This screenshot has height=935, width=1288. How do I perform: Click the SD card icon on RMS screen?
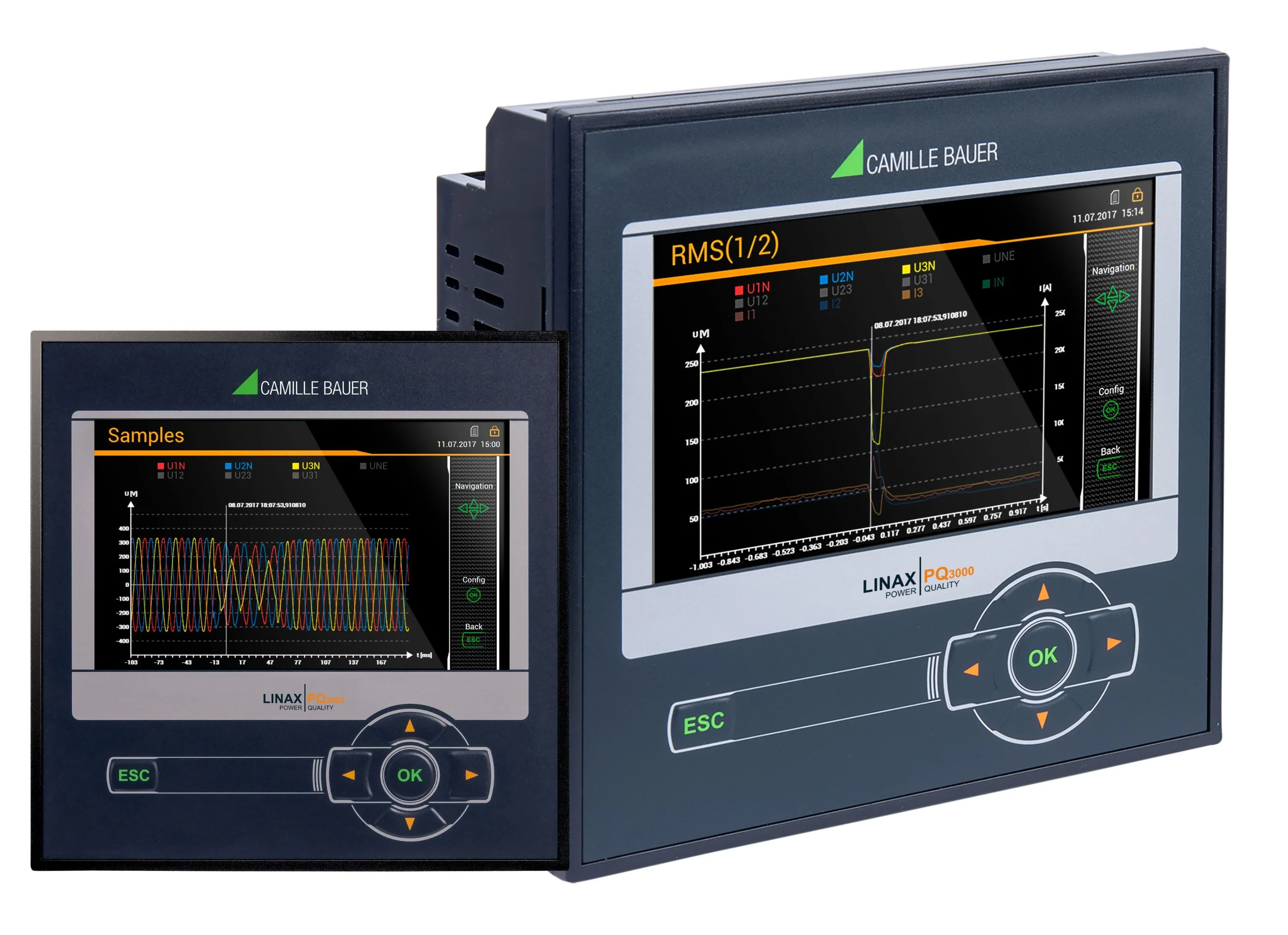click(x=1115, y=197)
